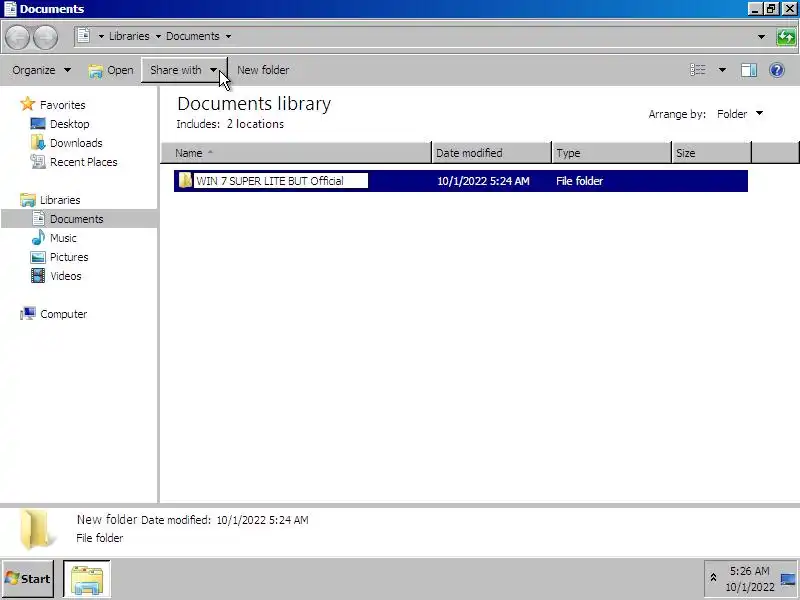The image size is (800, 600).
Task: Select Computer in navigation pane
Action: 63,314
